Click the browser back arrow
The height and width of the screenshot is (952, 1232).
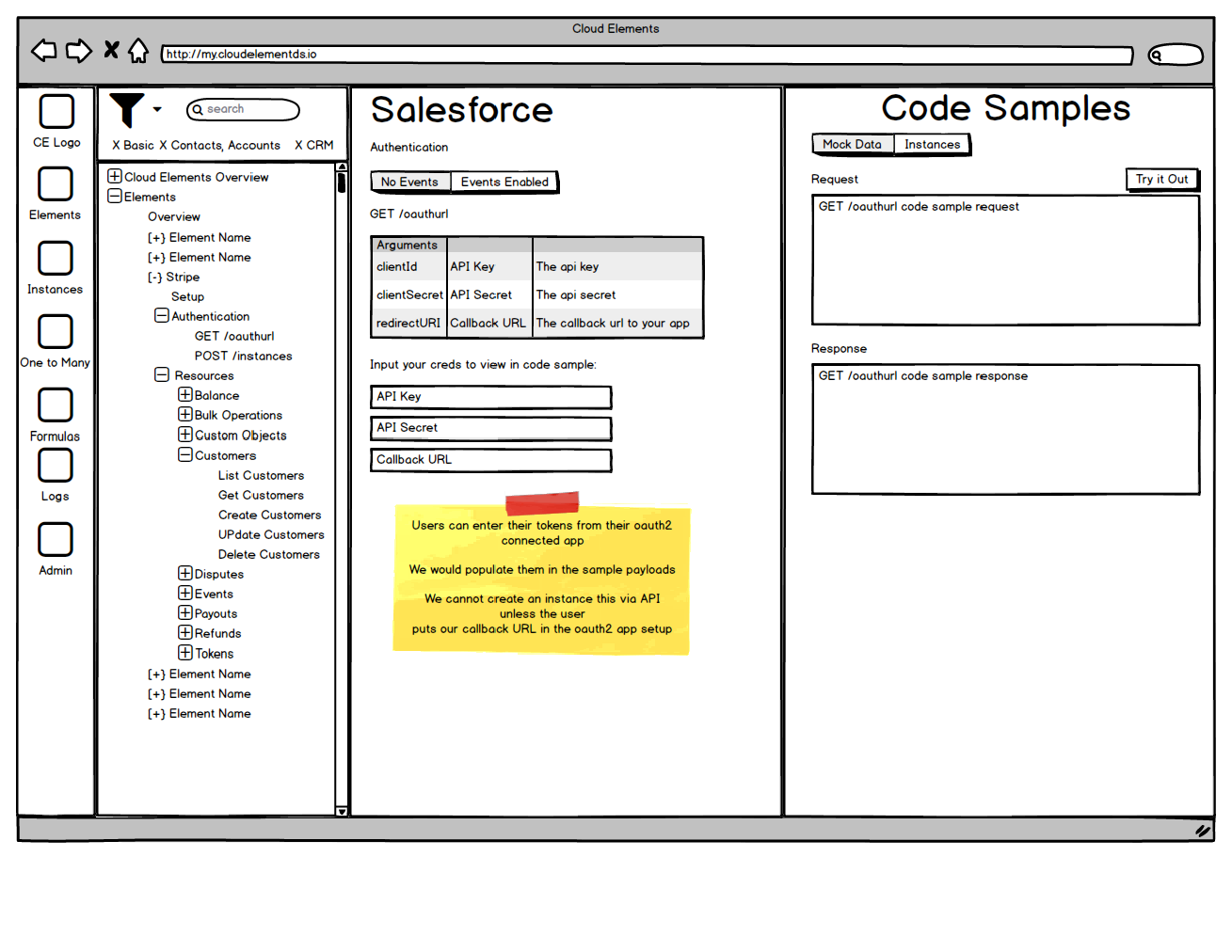44,51
